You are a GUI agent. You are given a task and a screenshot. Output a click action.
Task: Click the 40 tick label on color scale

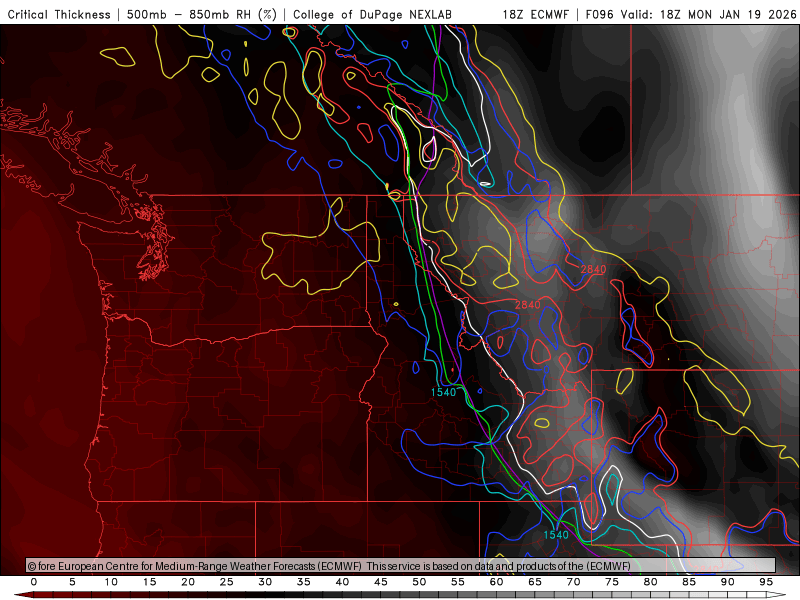[x=342, y=582]
